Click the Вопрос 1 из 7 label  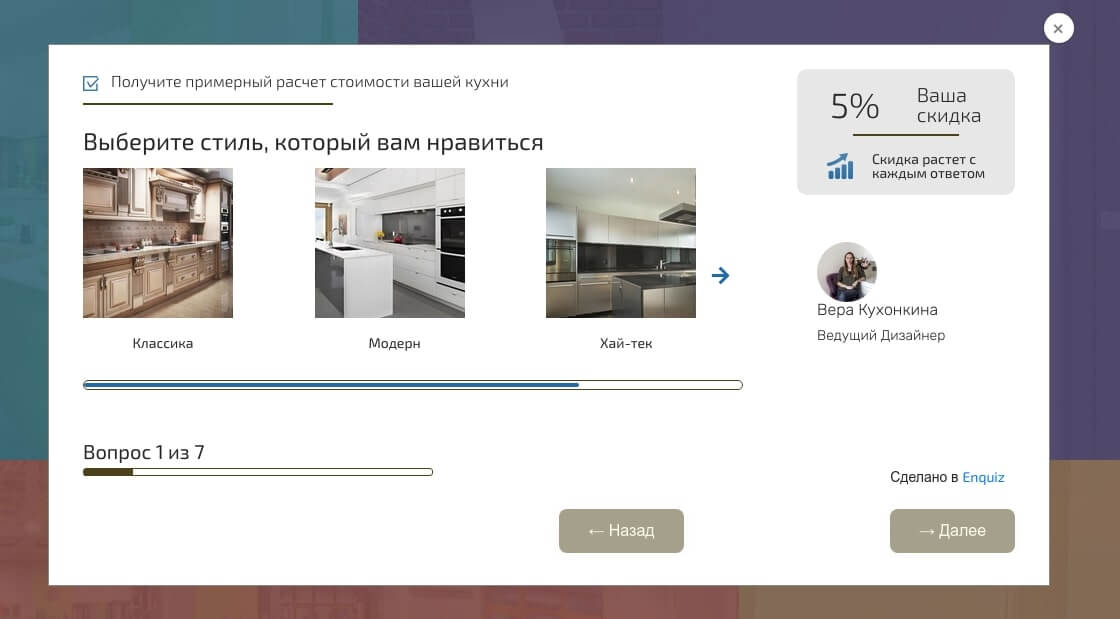tap(143, 452)
